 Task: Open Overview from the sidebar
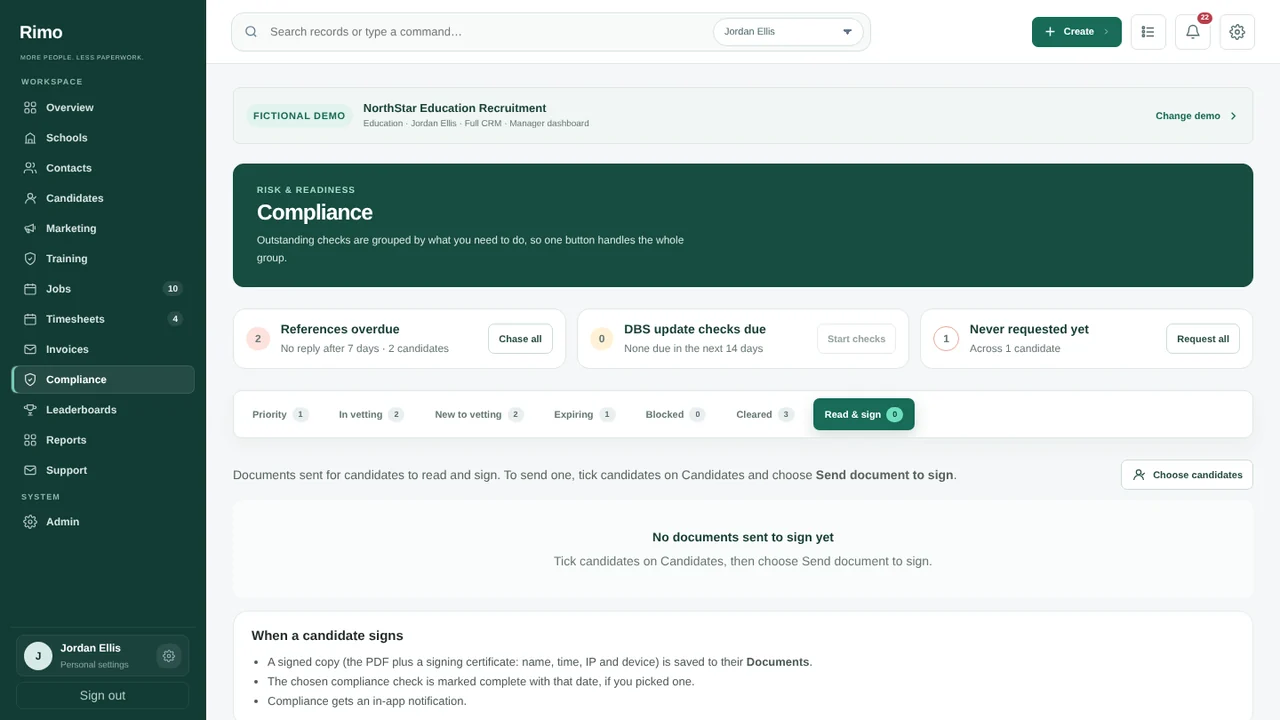103,108
